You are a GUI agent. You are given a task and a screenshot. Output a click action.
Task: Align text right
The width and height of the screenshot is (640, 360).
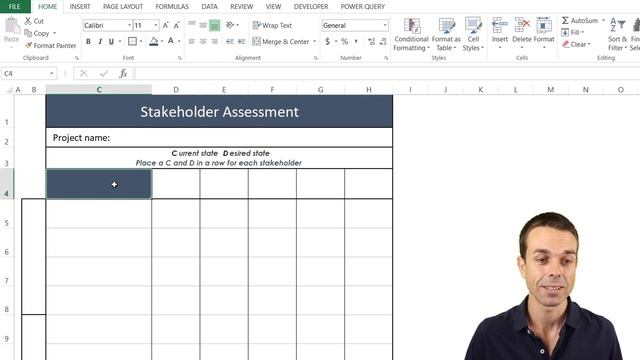pyautogui.click(x=214, y=41)
